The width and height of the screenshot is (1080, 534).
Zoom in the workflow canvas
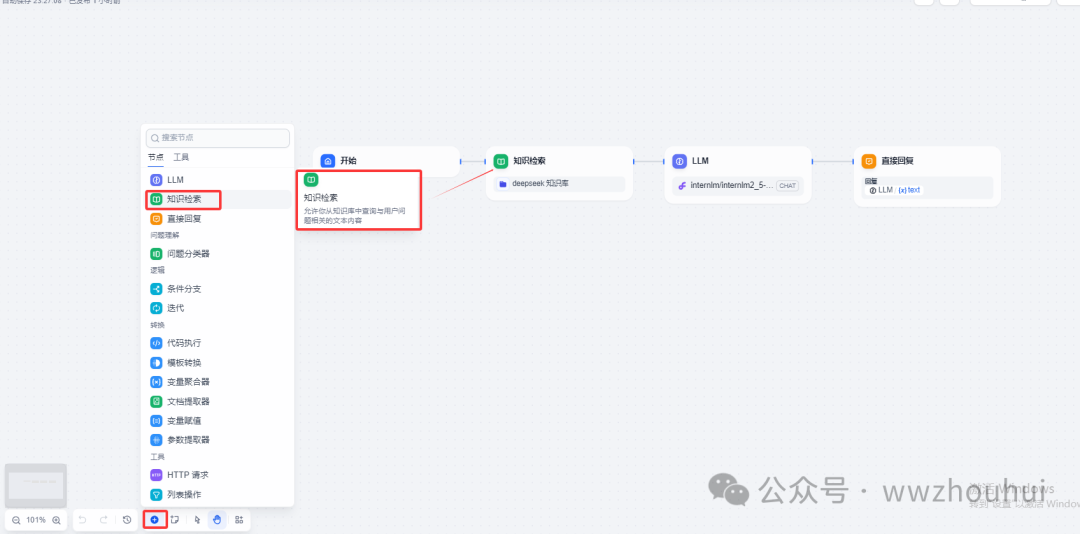[57, 520]
